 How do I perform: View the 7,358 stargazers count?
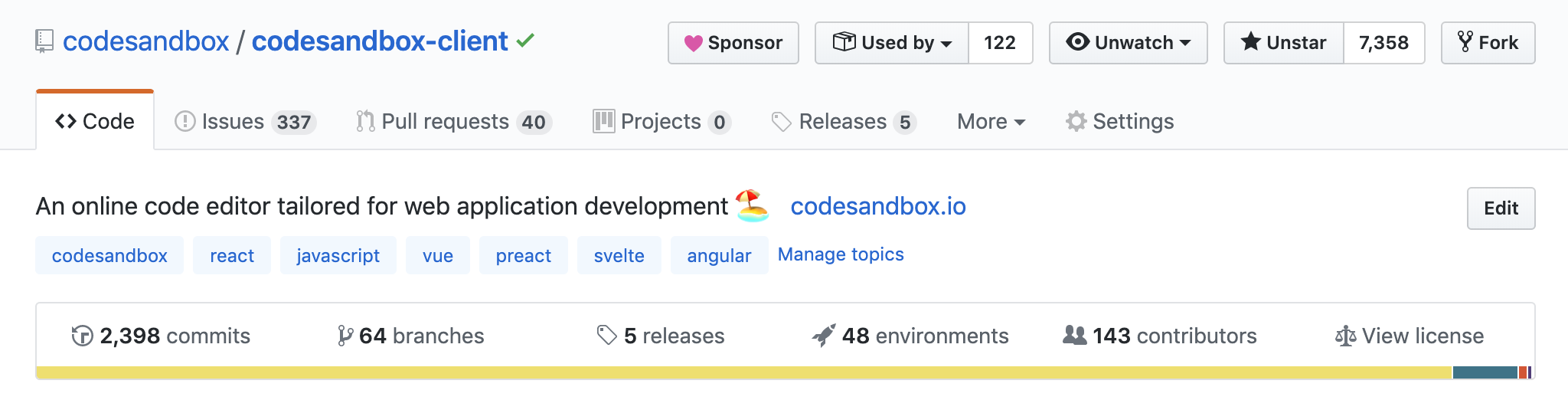click(1383, 43)
